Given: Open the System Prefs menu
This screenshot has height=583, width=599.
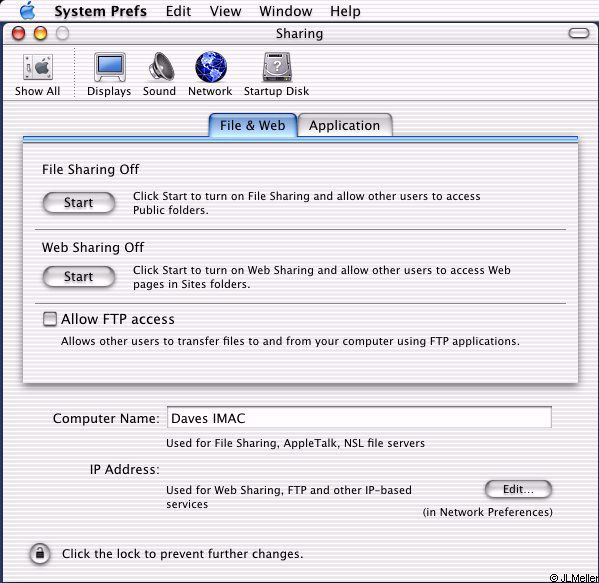Looking at the screenshot, I should (x=100, y=11).
